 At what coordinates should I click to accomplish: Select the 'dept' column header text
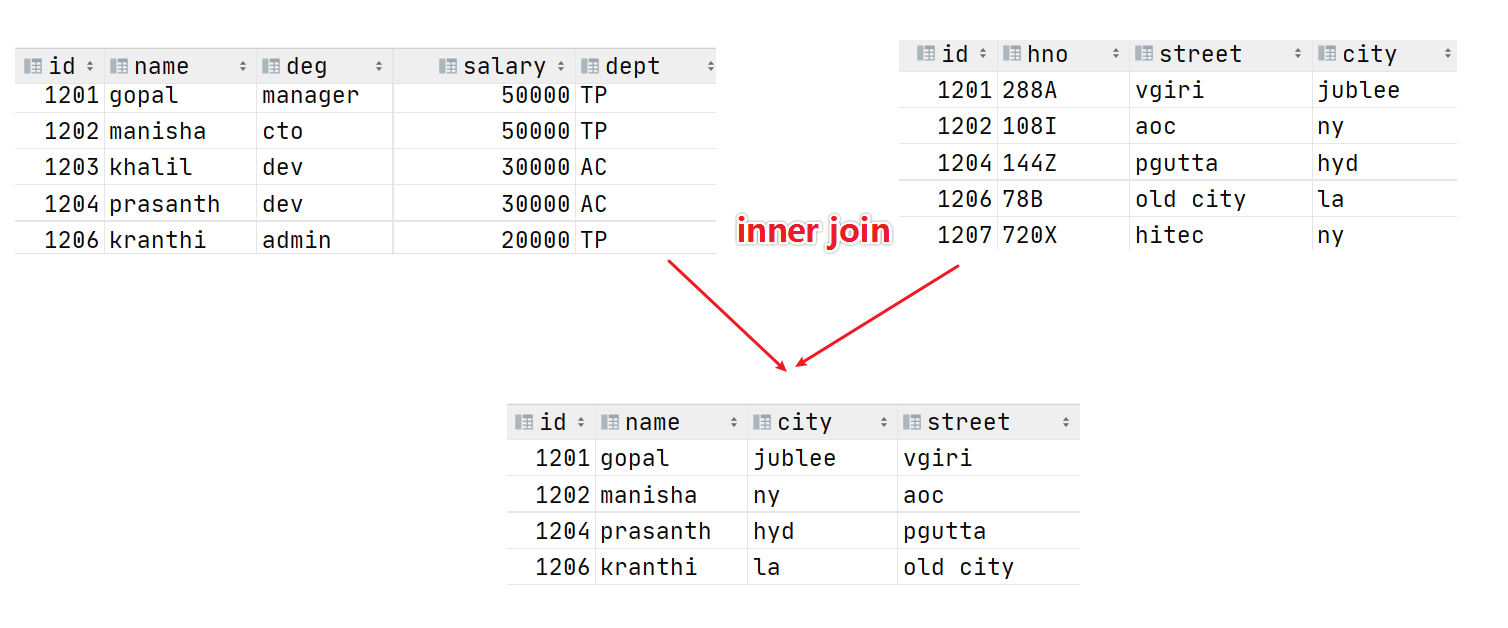point(632,66)
